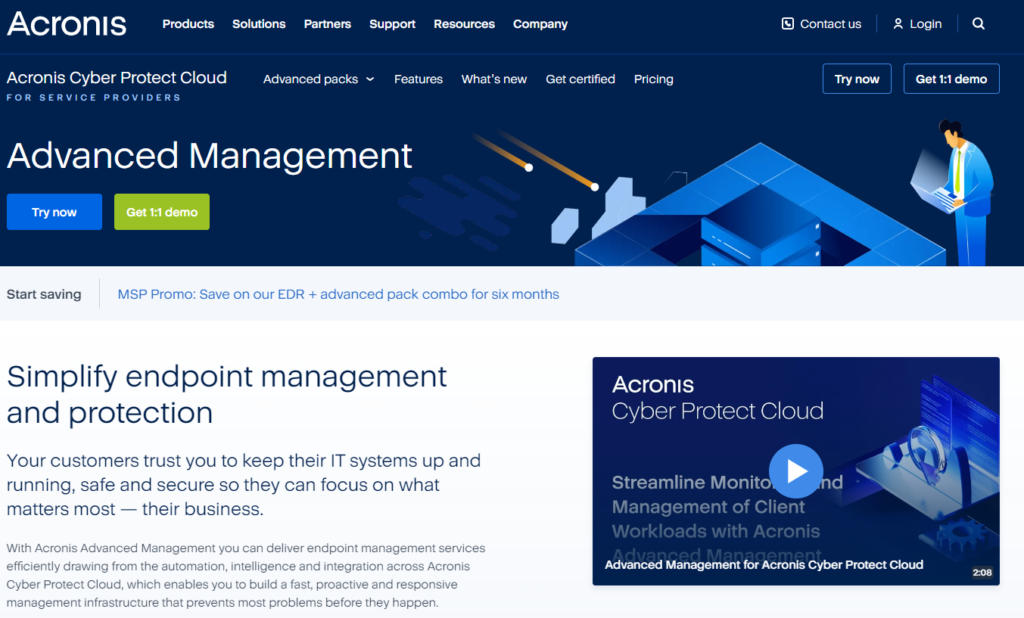Viewport: 1024px width, 618px height.
Task: Click the outlined Try now button in subnav
Action: (x=857, y=79)
